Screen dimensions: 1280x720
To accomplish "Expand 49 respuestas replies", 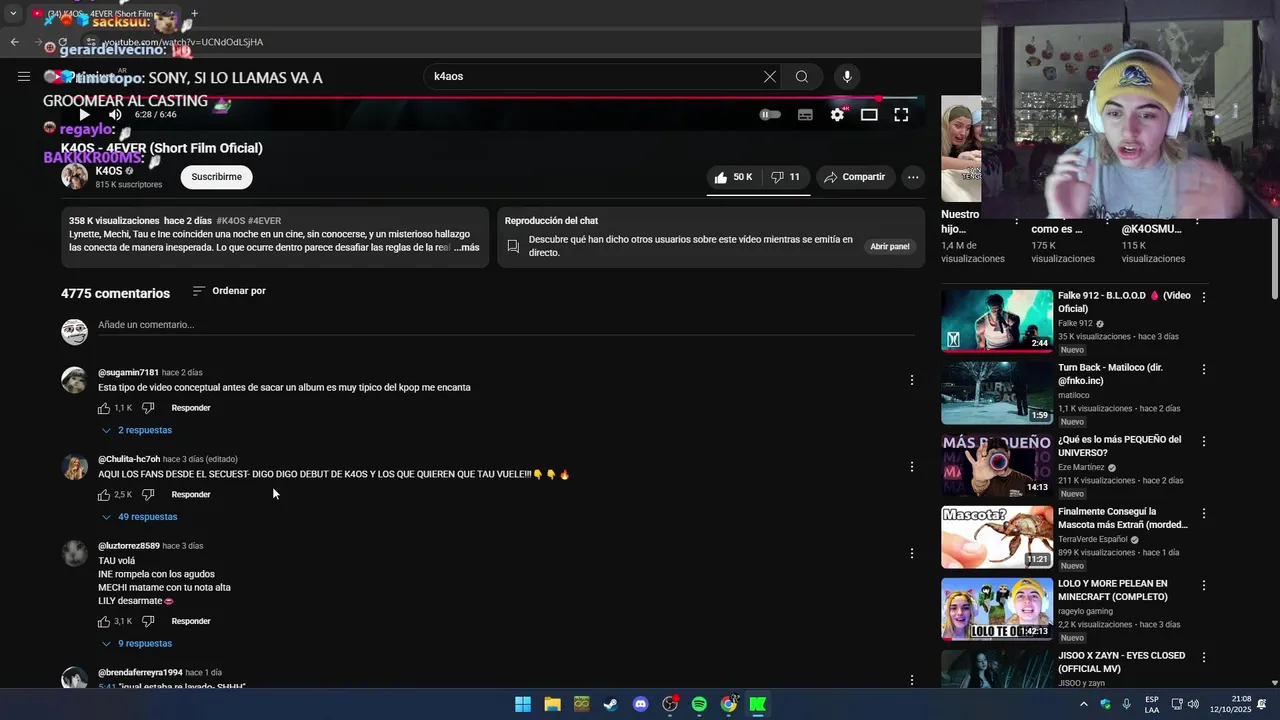I will (139, 517).
